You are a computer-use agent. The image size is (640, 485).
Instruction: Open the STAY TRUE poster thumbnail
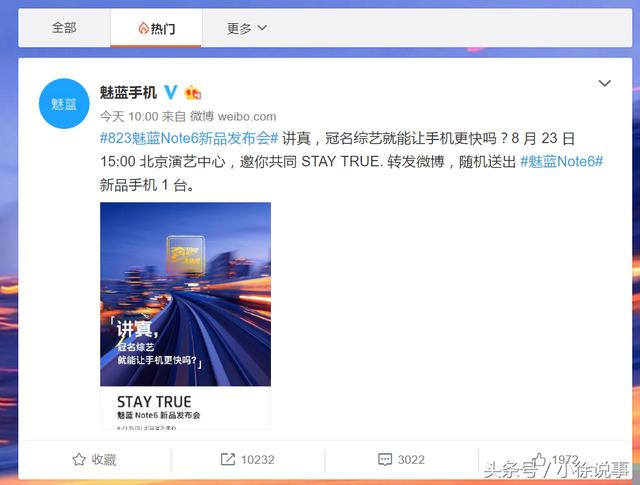point(185,316)
